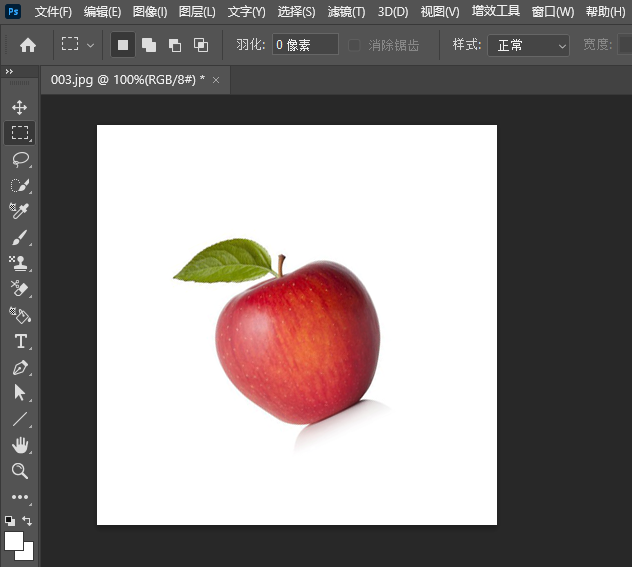The width and height of the screenshot is (632, 567).
Task: Select the Horizontal Type tool
Action: (19, 341)
